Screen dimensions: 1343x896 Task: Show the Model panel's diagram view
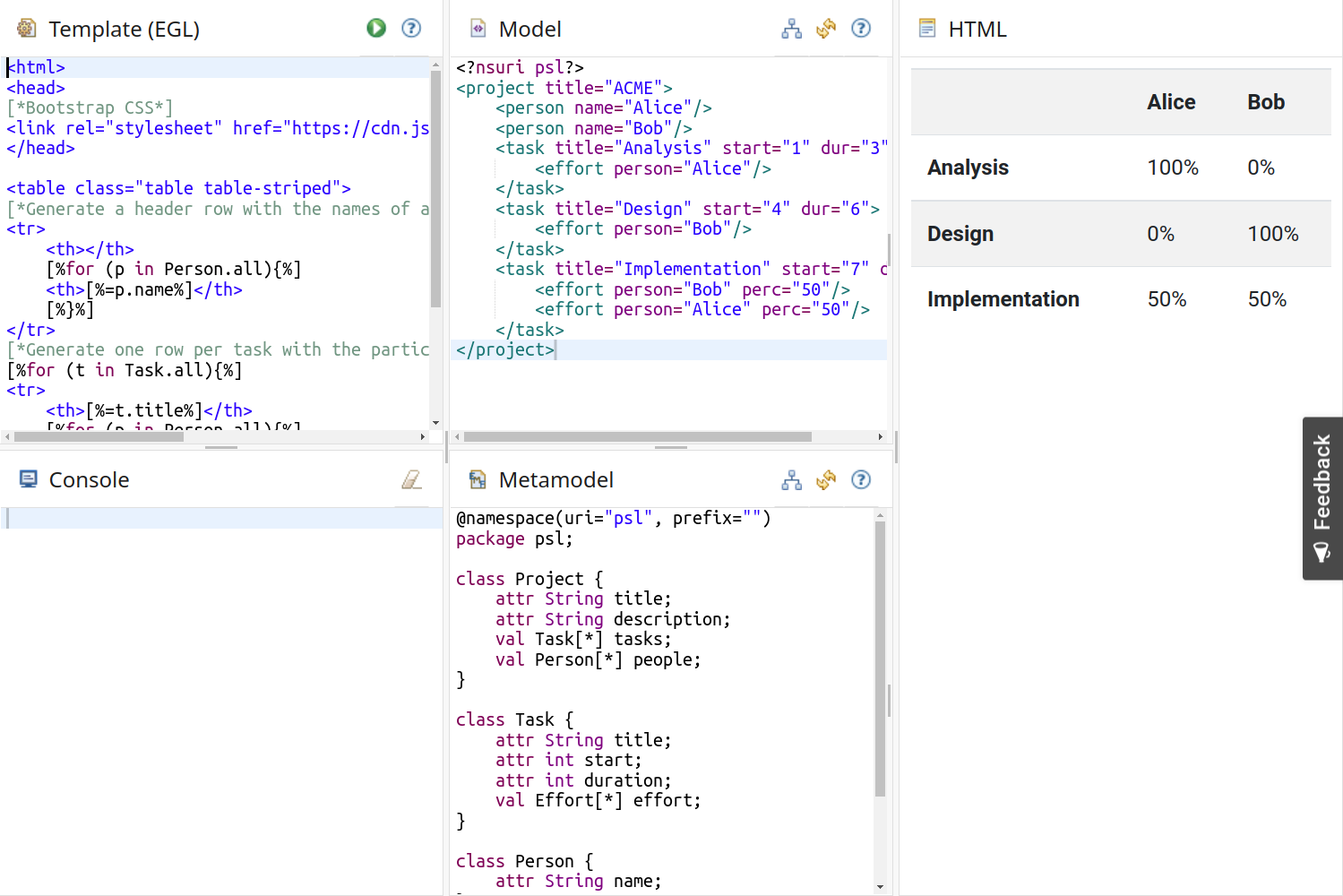[791, 29]
